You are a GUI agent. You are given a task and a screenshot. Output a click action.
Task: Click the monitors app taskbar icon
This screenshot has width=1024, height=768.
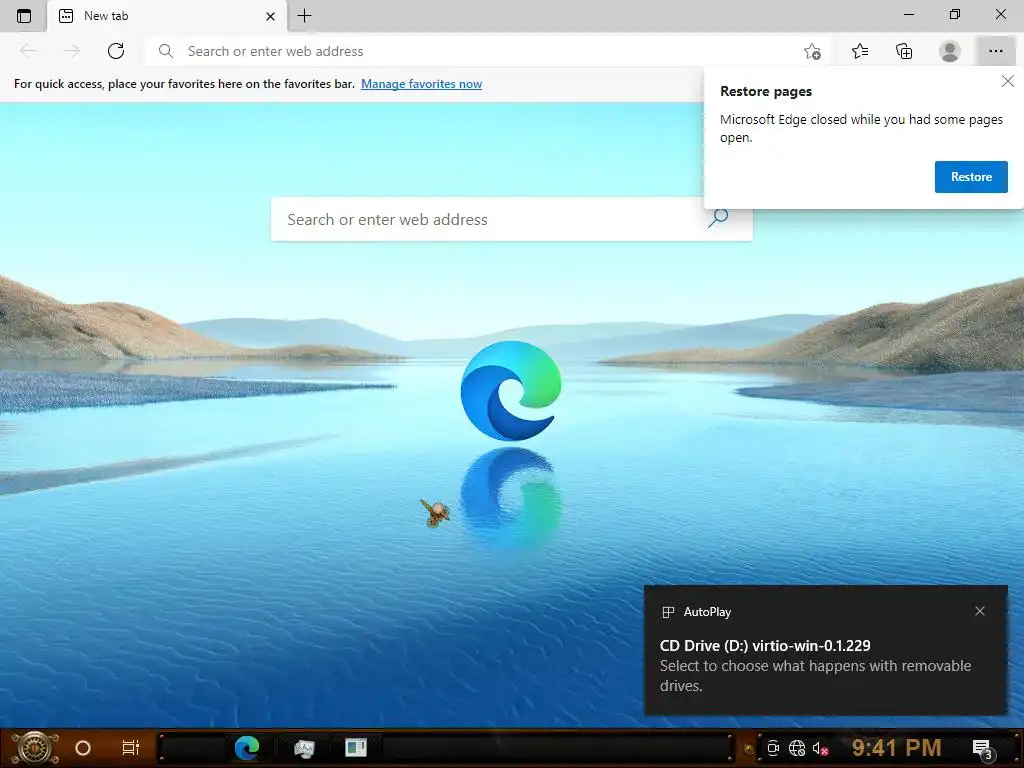pos(304,748)
